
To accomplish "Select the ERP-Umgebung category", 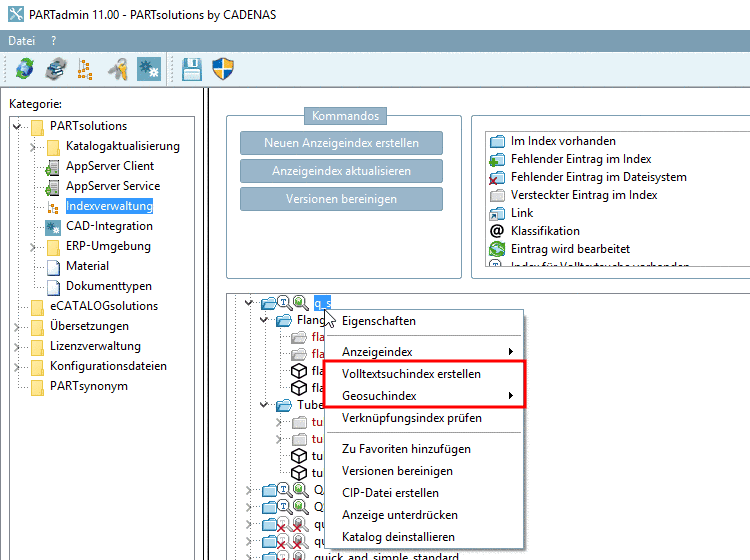I will pyautogui.click(x=108, y=246).
